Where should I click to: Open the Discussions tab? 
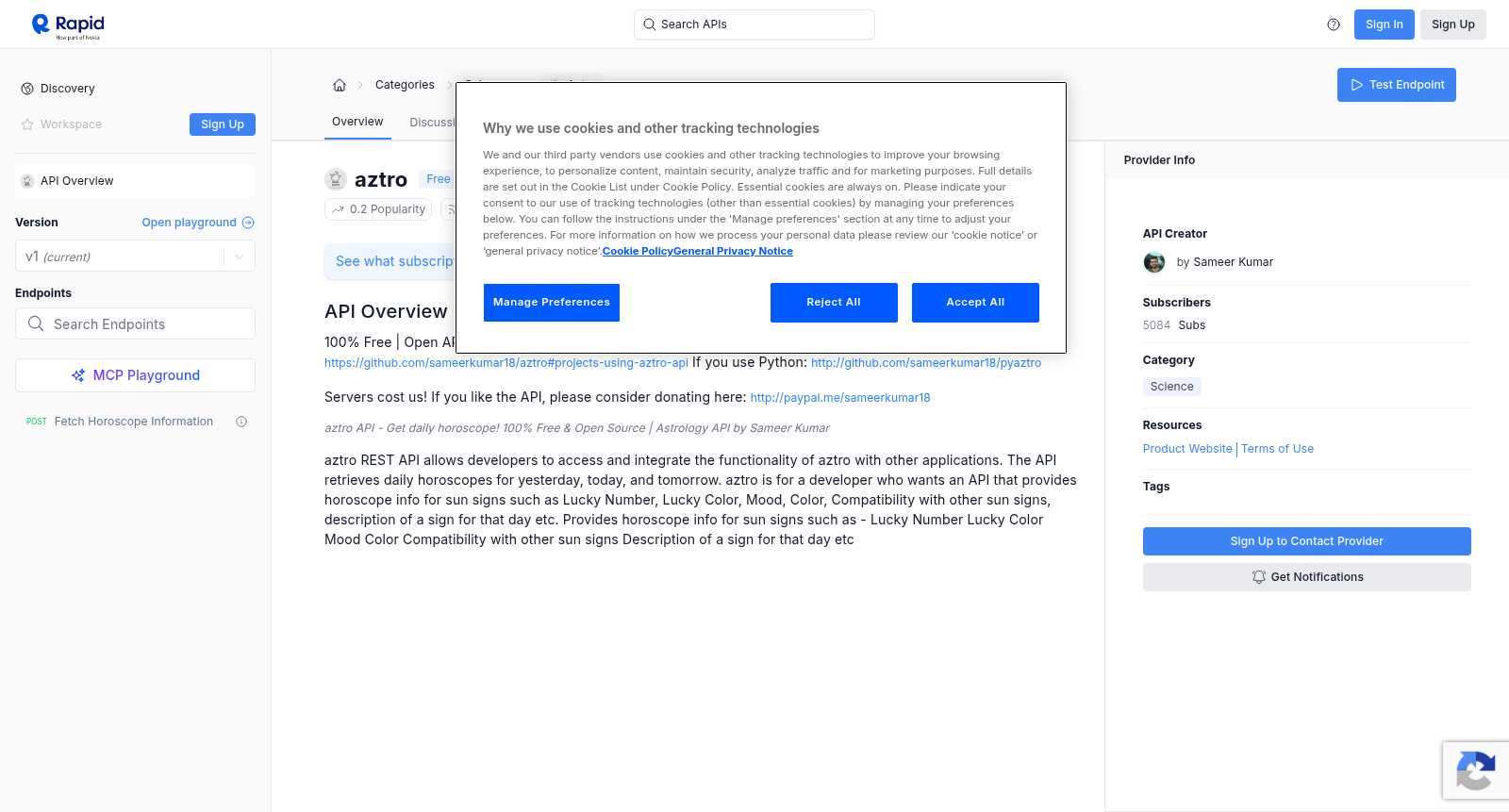(432, 123)
